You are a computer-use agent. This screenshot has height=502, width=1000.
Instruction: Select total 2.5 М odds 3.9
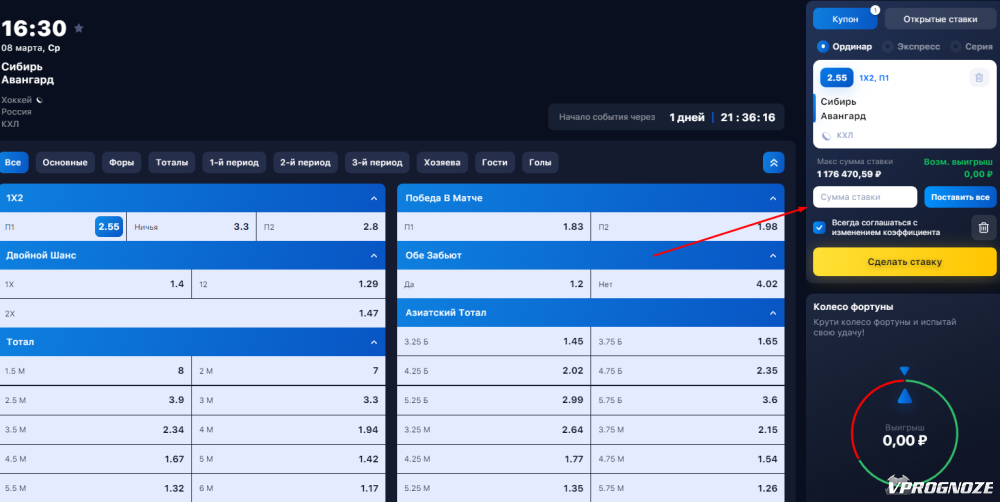pos(95,400)
